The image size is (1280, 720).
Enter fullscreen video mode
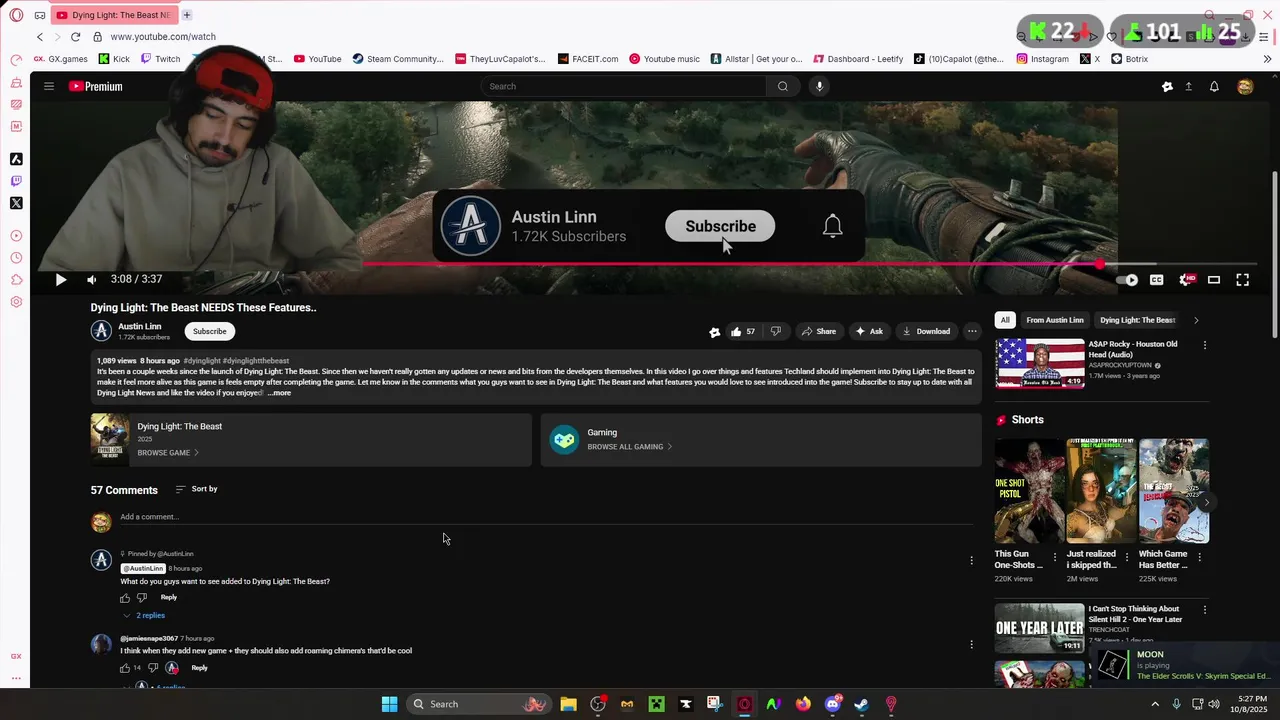1242,280
